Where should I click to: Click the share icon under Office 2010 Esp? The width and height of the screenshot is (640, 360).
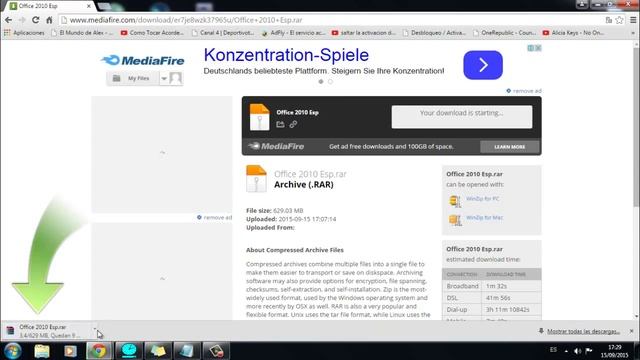tap(280, 124)
